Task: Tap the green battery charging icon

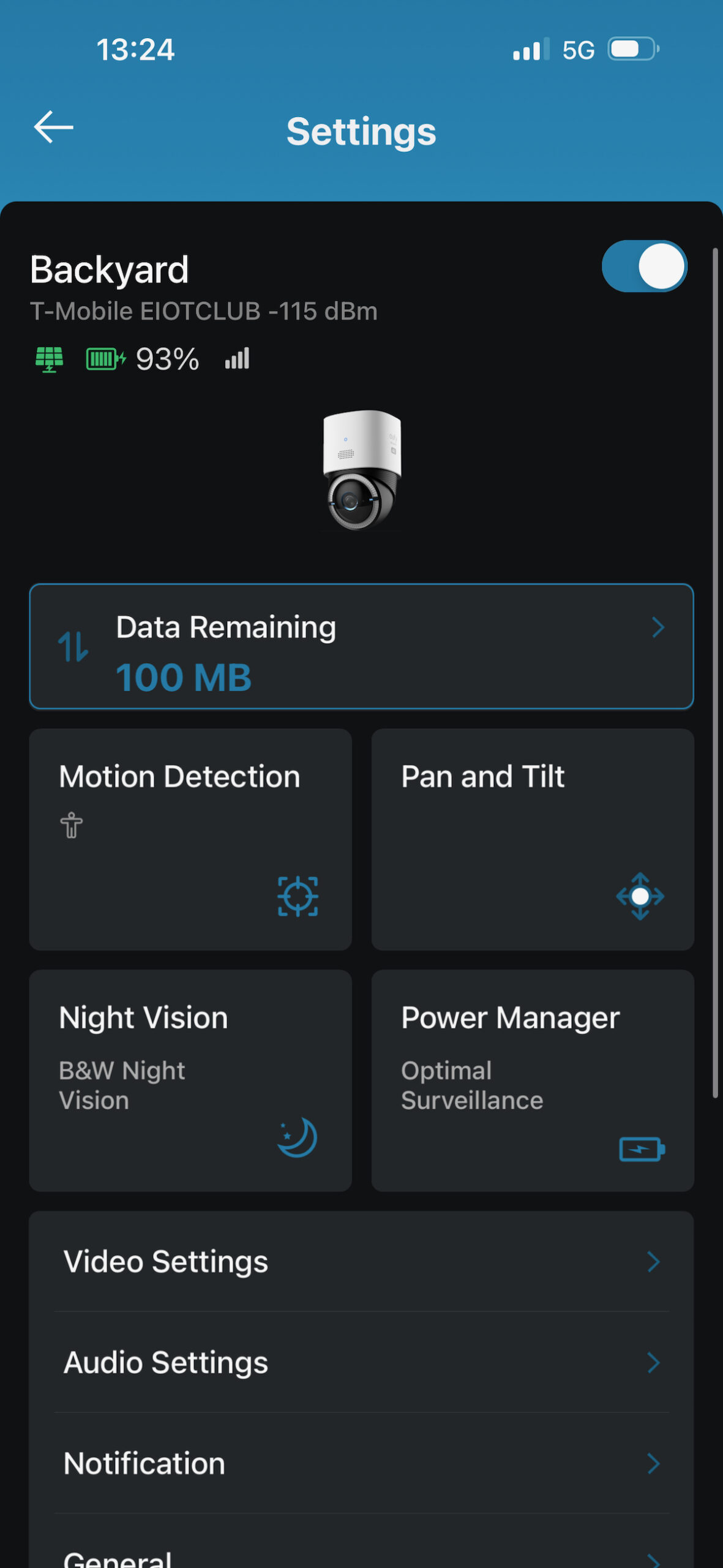Action: (x=105, y=359)
